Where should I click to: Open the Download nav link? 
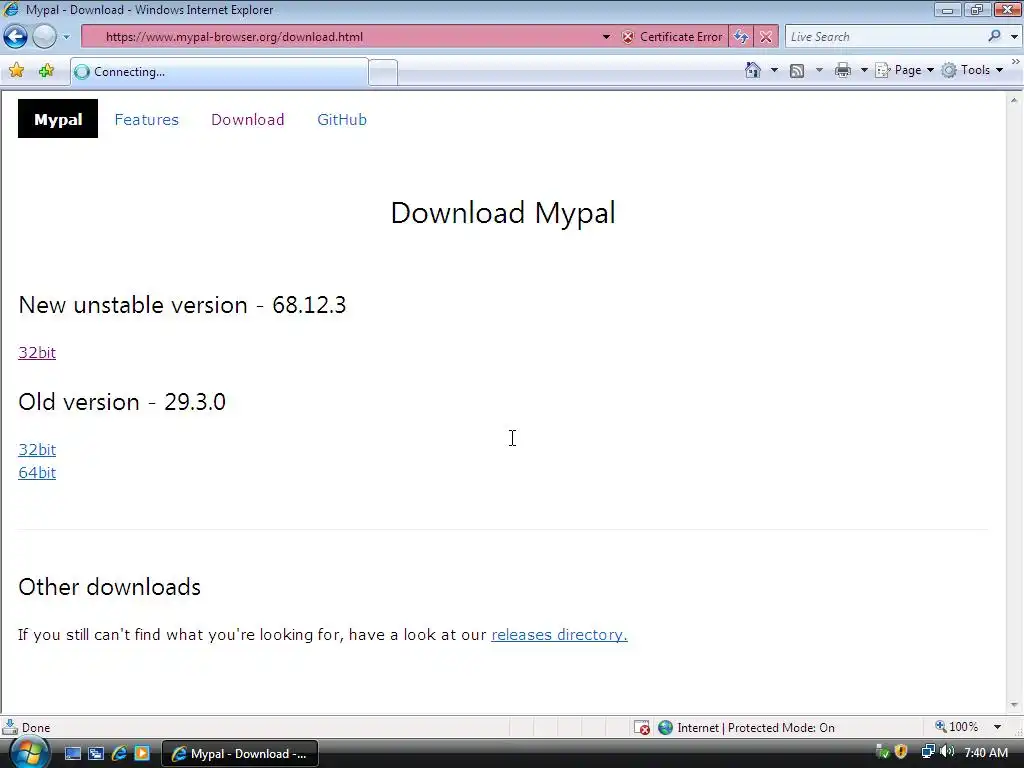coord(248,120)
